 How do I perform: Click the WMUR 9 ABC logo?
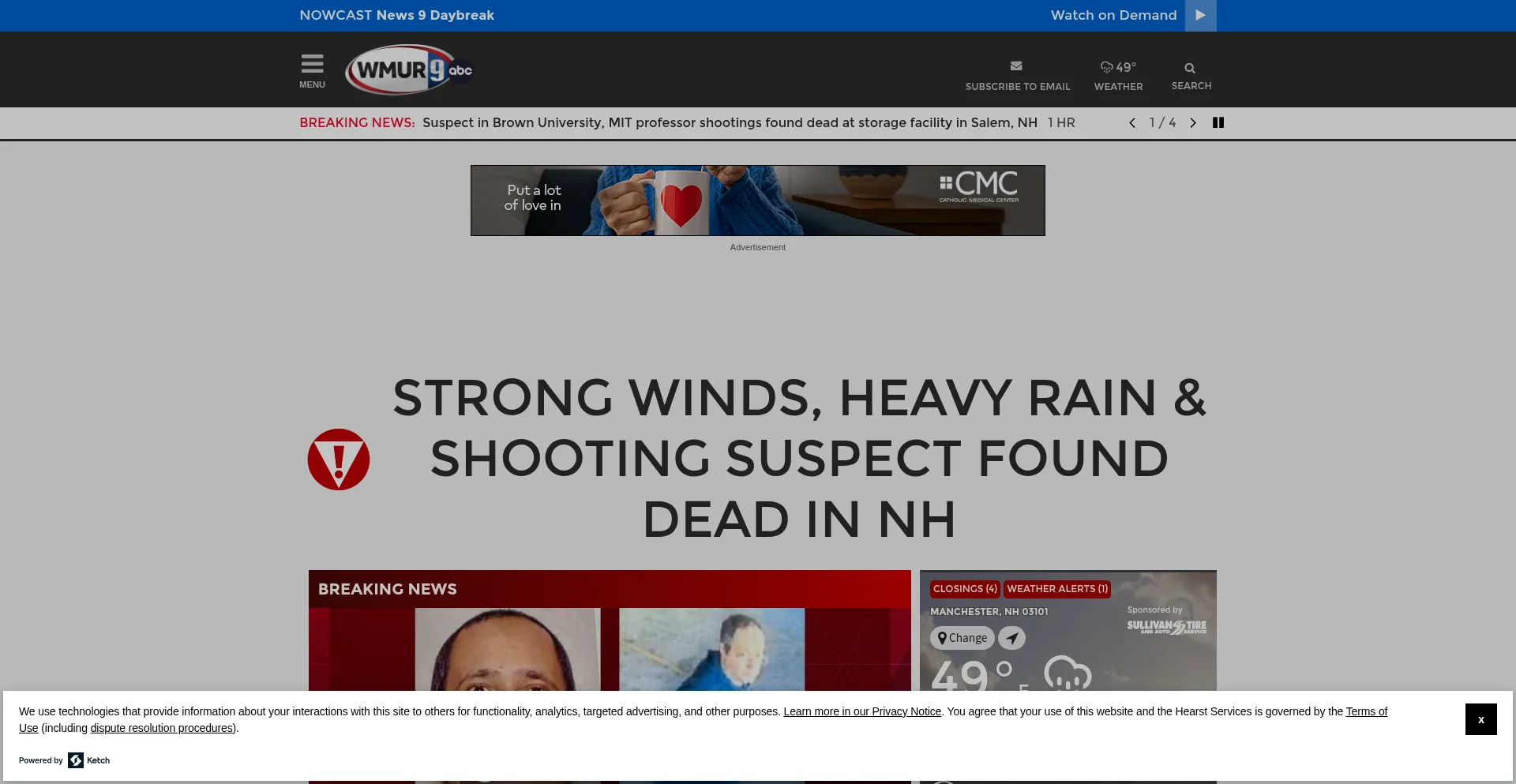pos(407,69)
